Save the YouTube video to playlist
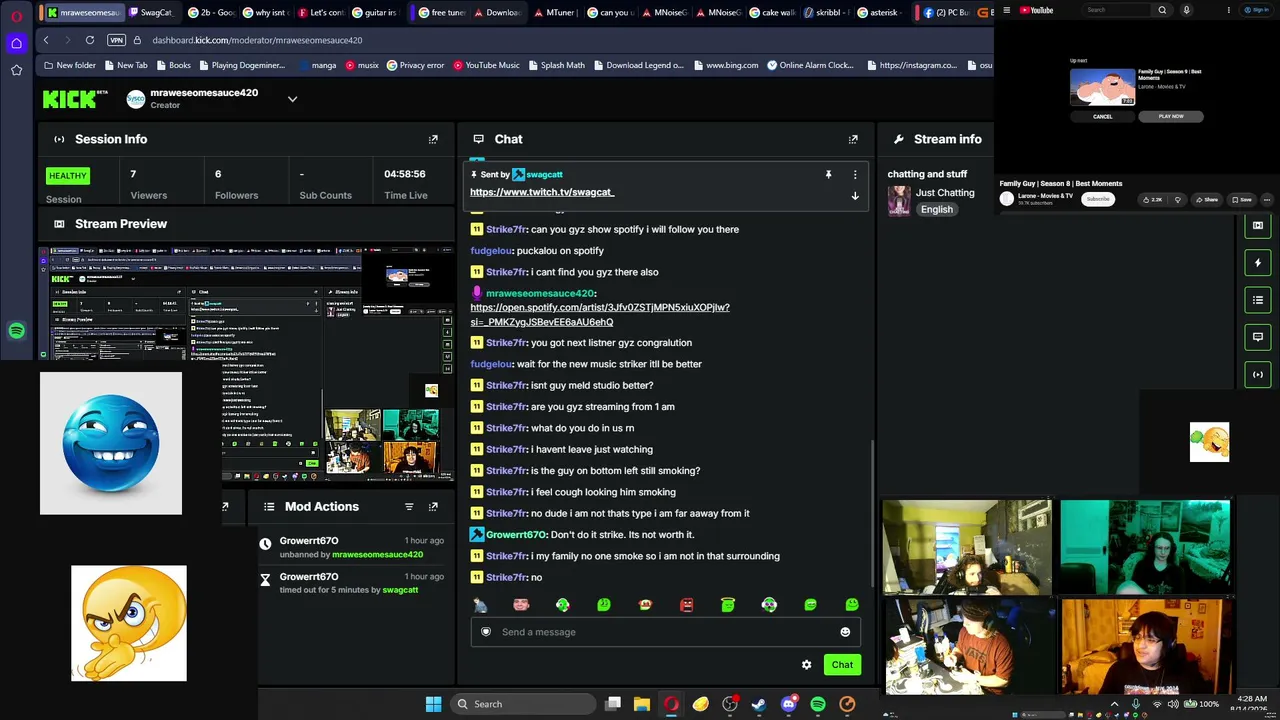Viewport: 1280px width, 720px height. [1243, 199]
